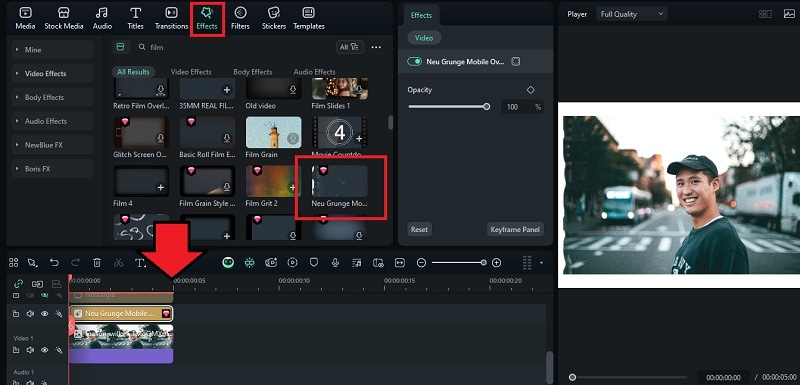The width and height of the screenshot is (800, 385).
Task: Open the Full Quality dropdown
Action: (632, 14)
